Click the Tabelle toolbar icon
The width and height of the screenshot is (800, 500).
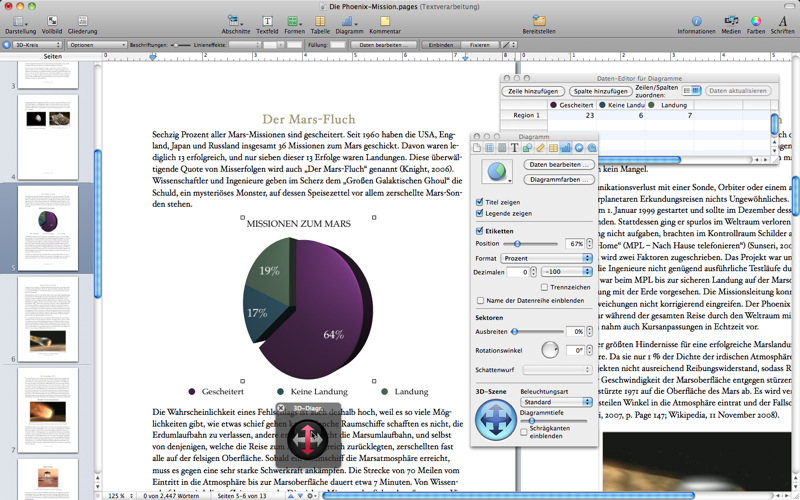(x=320, y=20)
